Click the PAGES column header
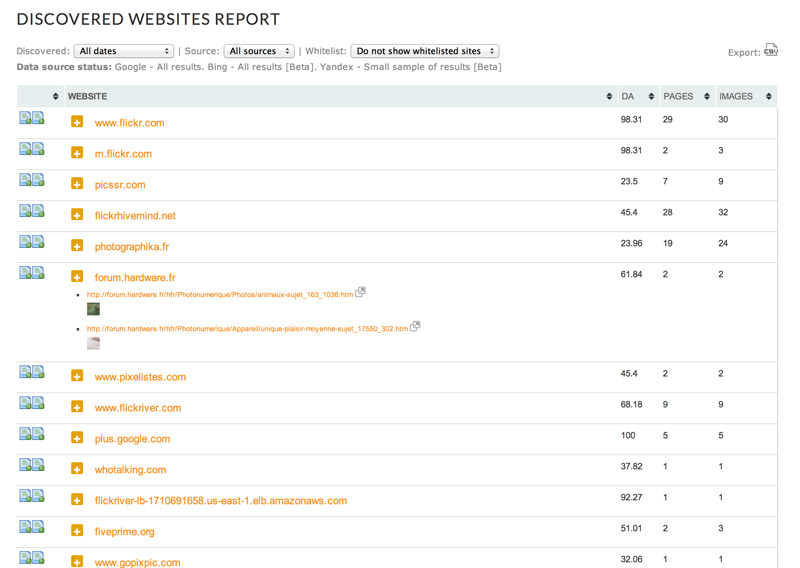This screenshot has height=568, width=800. 678,96
